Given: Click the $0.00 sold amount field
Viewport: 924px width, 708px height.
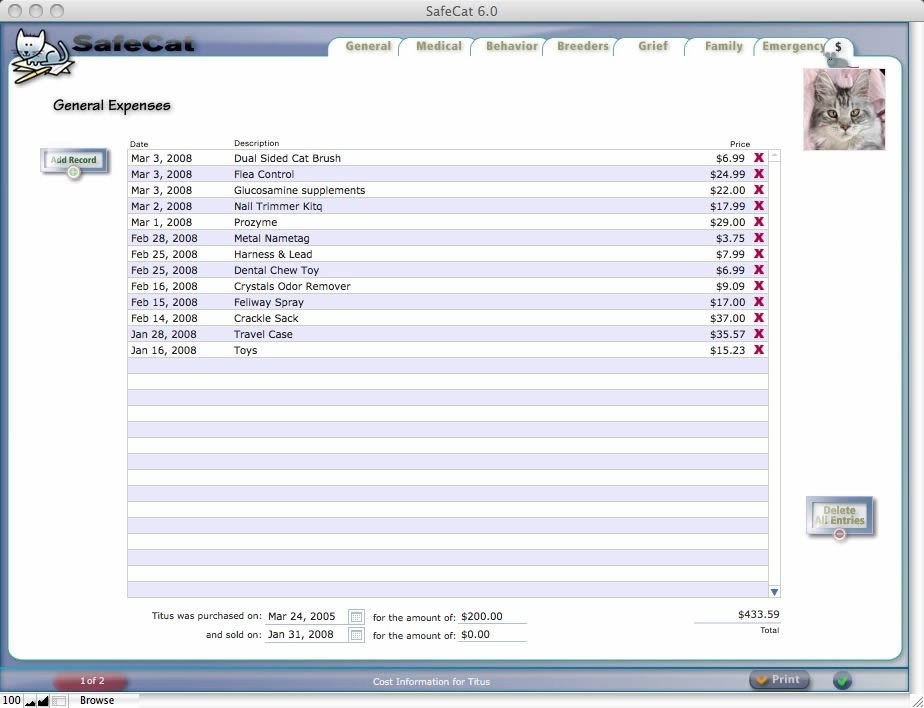Looking at the screenshot, I should coord(492,635).
